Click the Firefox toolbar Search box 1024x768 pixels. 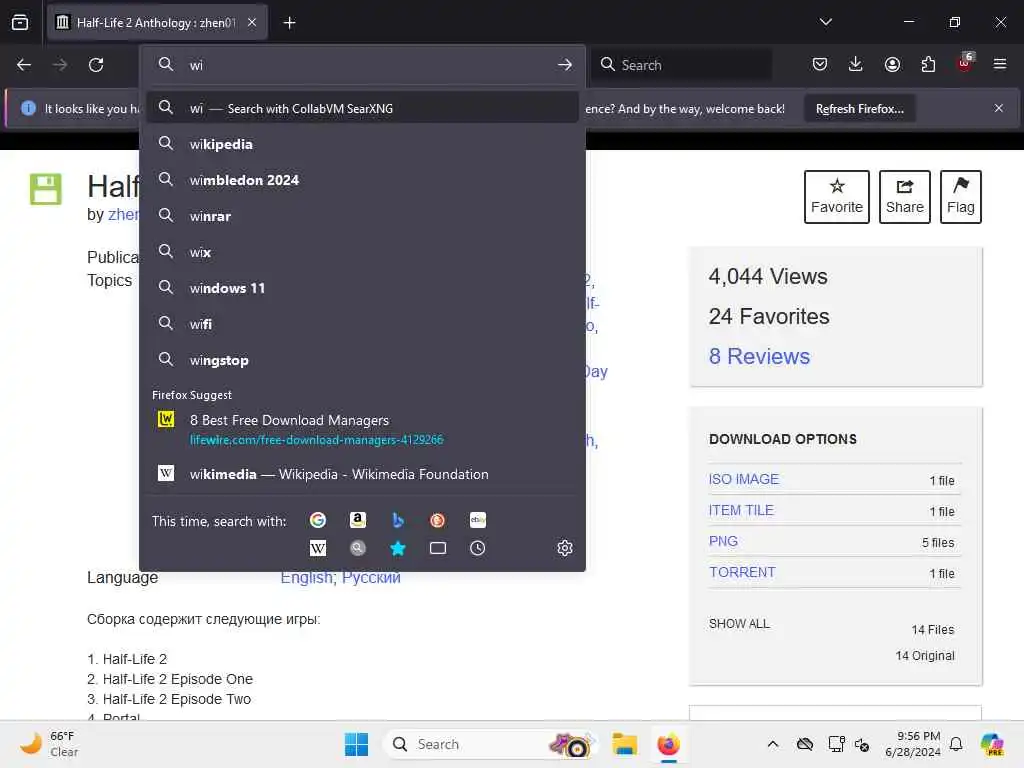[682, 65]
